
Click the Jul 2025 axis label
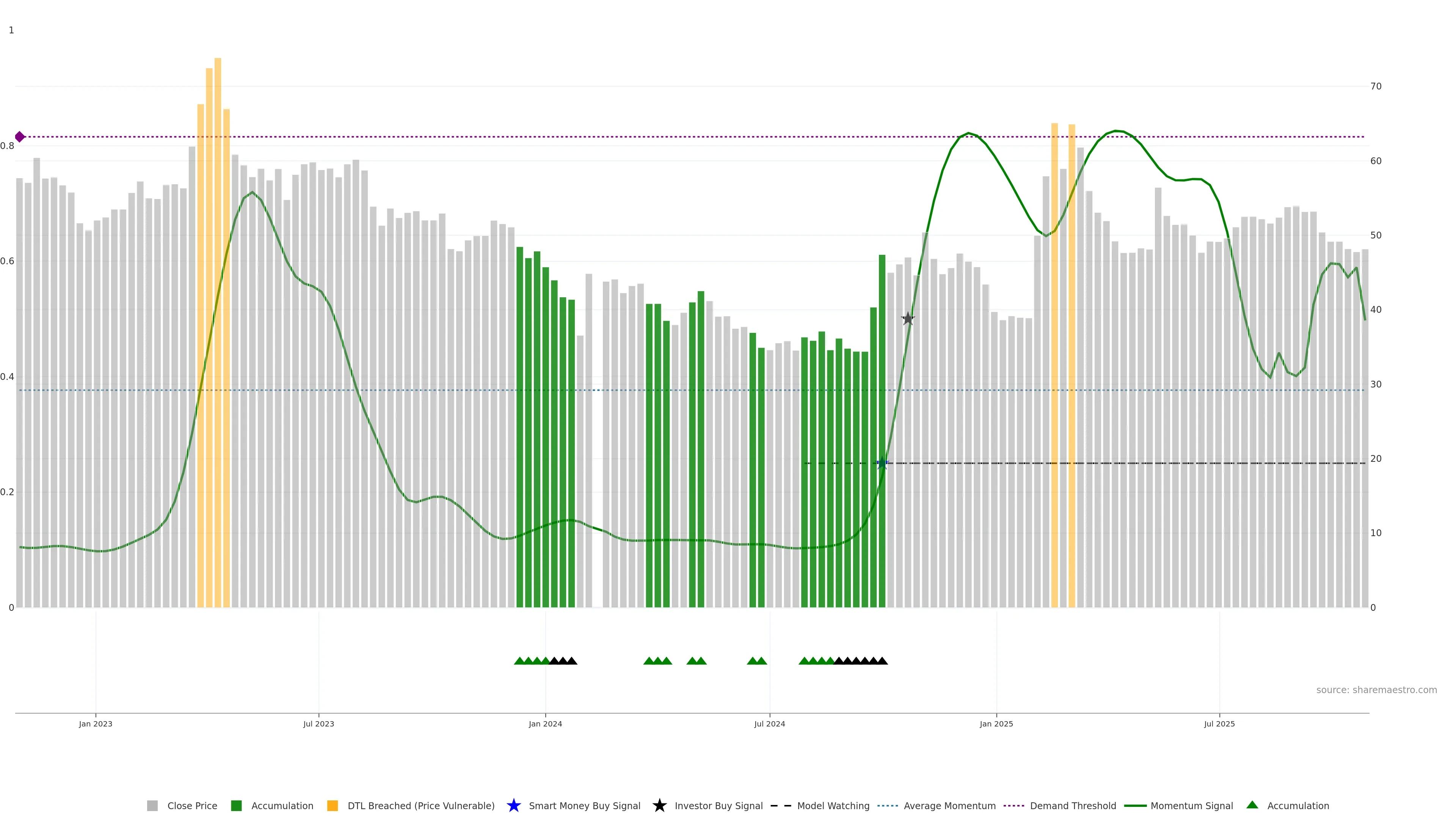(x=1219, y=724)
